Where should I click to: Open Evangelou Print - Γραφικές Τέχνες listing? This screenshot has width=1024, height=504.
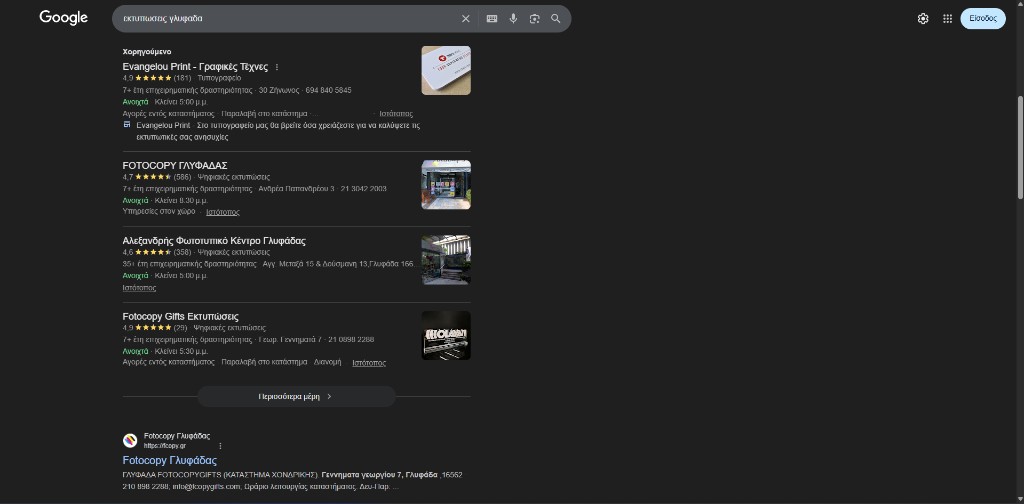coord(195,67)
